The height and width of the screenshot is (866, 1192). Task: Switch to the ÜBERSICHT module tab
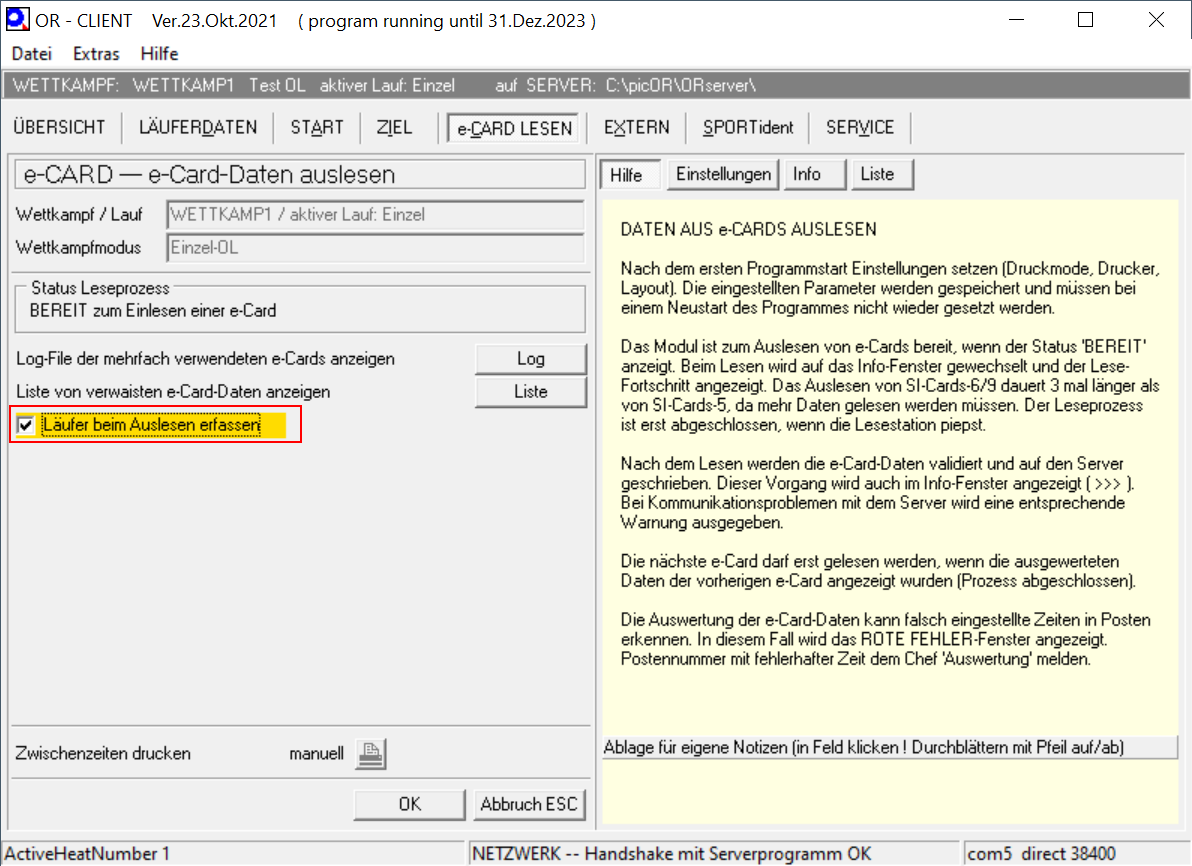click(x=59, y=127)
